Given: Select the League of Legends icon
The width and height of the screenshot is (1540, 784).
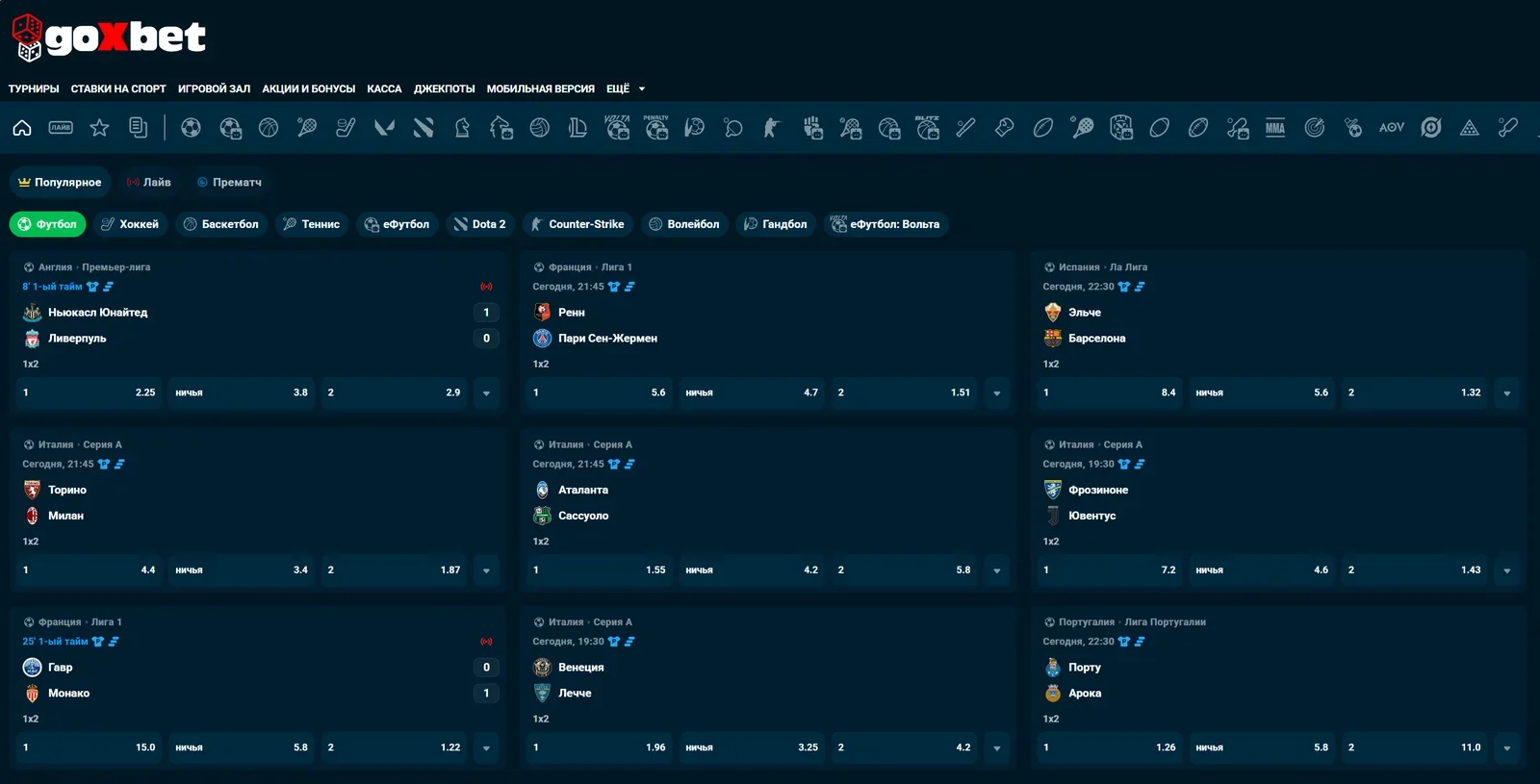Looking at the screenshot, I should click(577, 127).
